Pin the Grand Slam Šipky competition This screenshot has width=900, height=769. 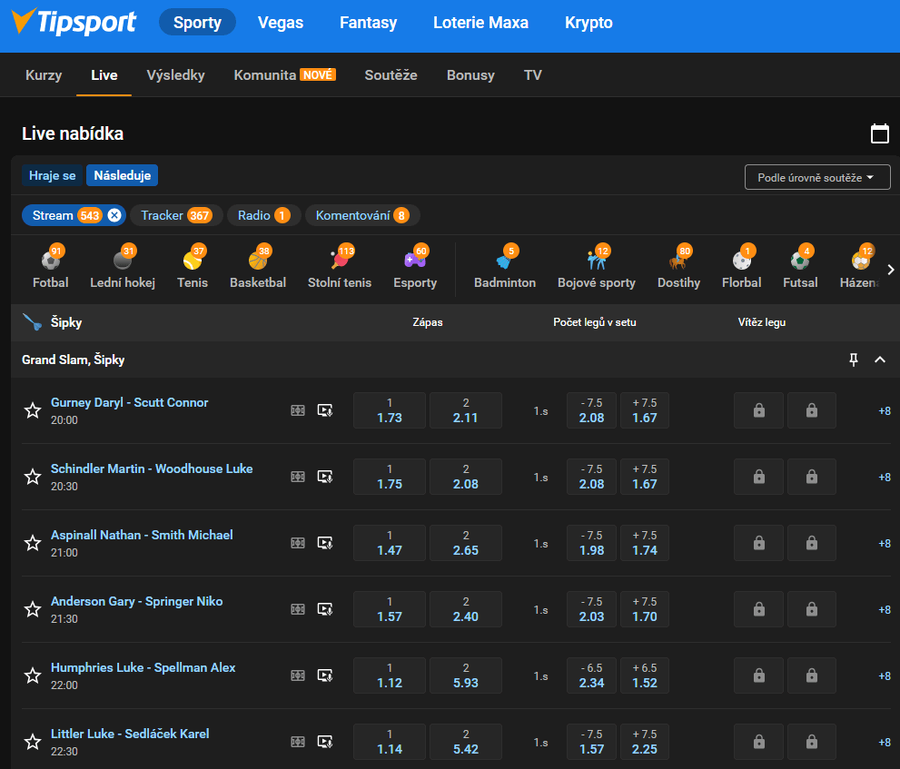[853, 360]
